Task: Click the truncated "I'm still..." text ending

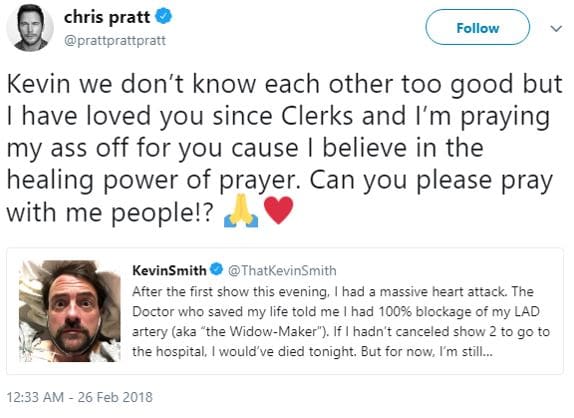Action: (x=466, y=351)
